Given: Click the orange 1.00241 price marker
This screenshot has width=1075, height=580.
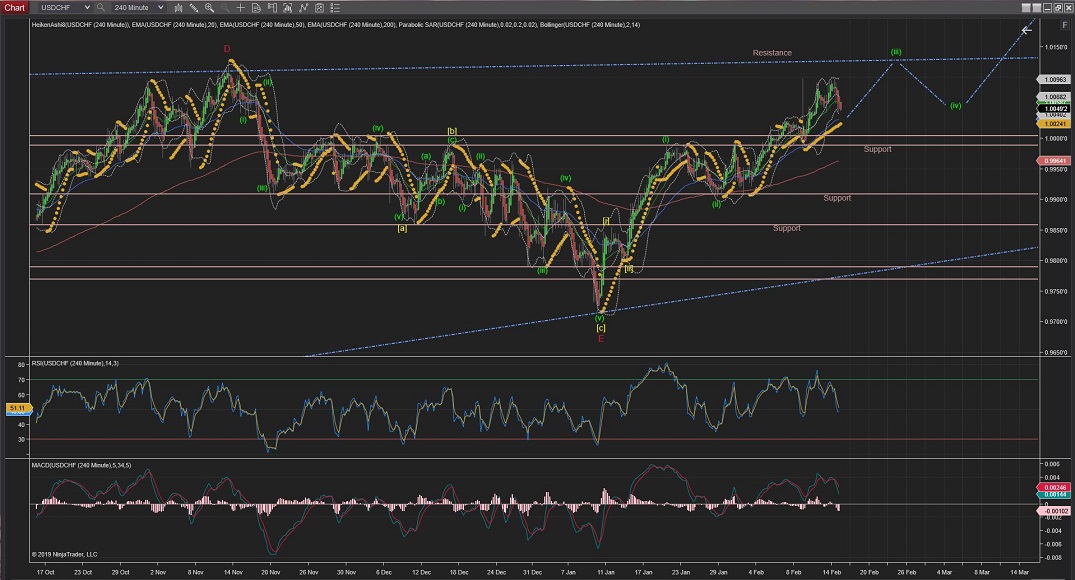Looking at the screenshot, I should (x=1055, y=124).
